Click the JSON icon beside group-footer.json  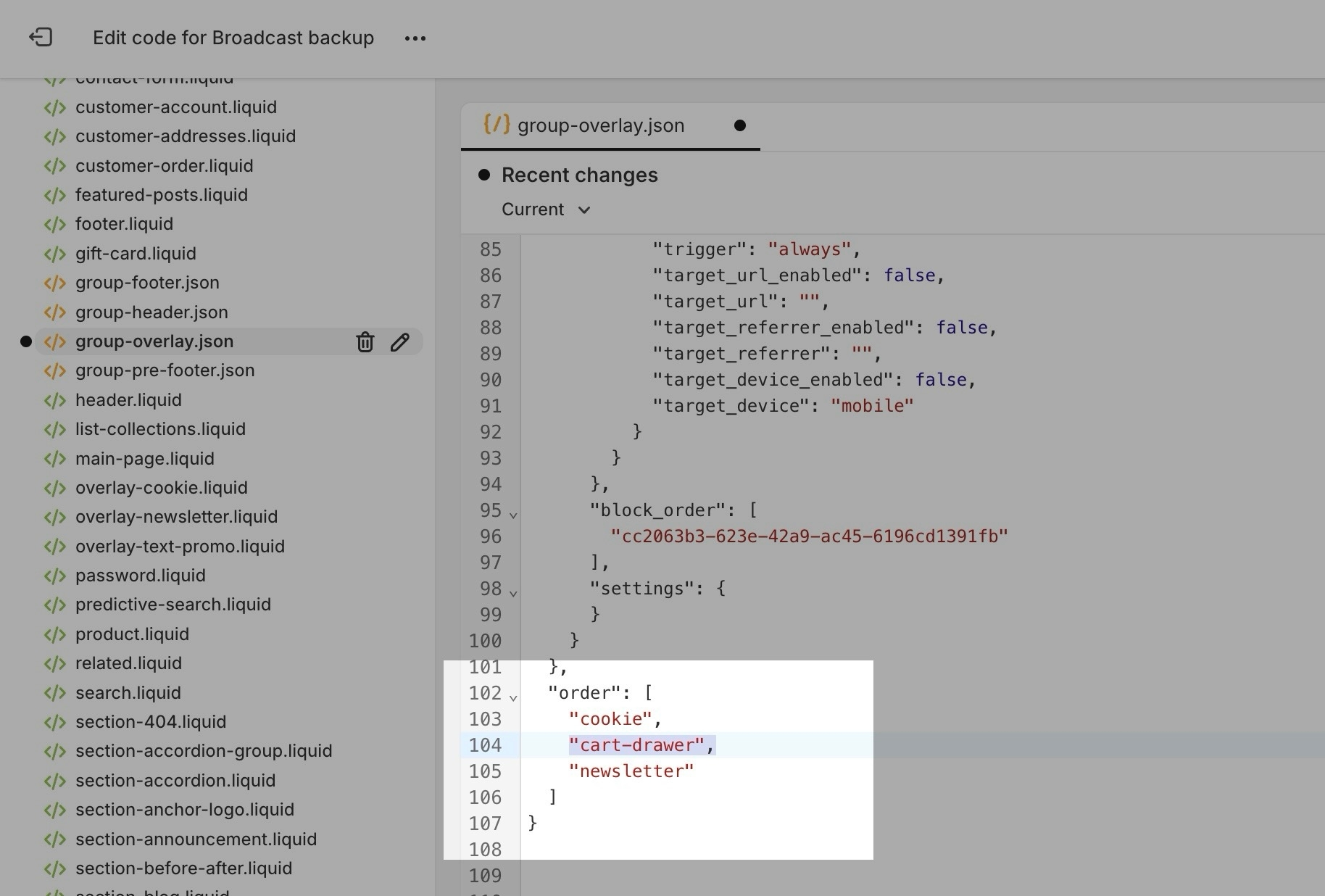coord(55,283)
